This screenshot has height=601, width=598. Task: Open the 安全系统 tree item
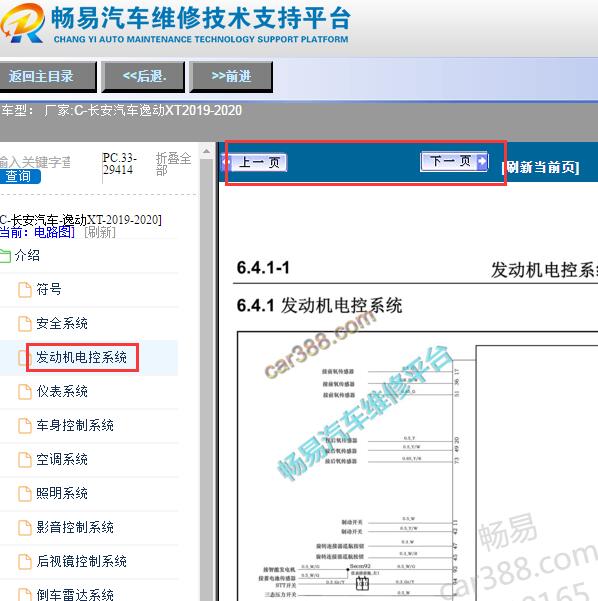point(62,323)
